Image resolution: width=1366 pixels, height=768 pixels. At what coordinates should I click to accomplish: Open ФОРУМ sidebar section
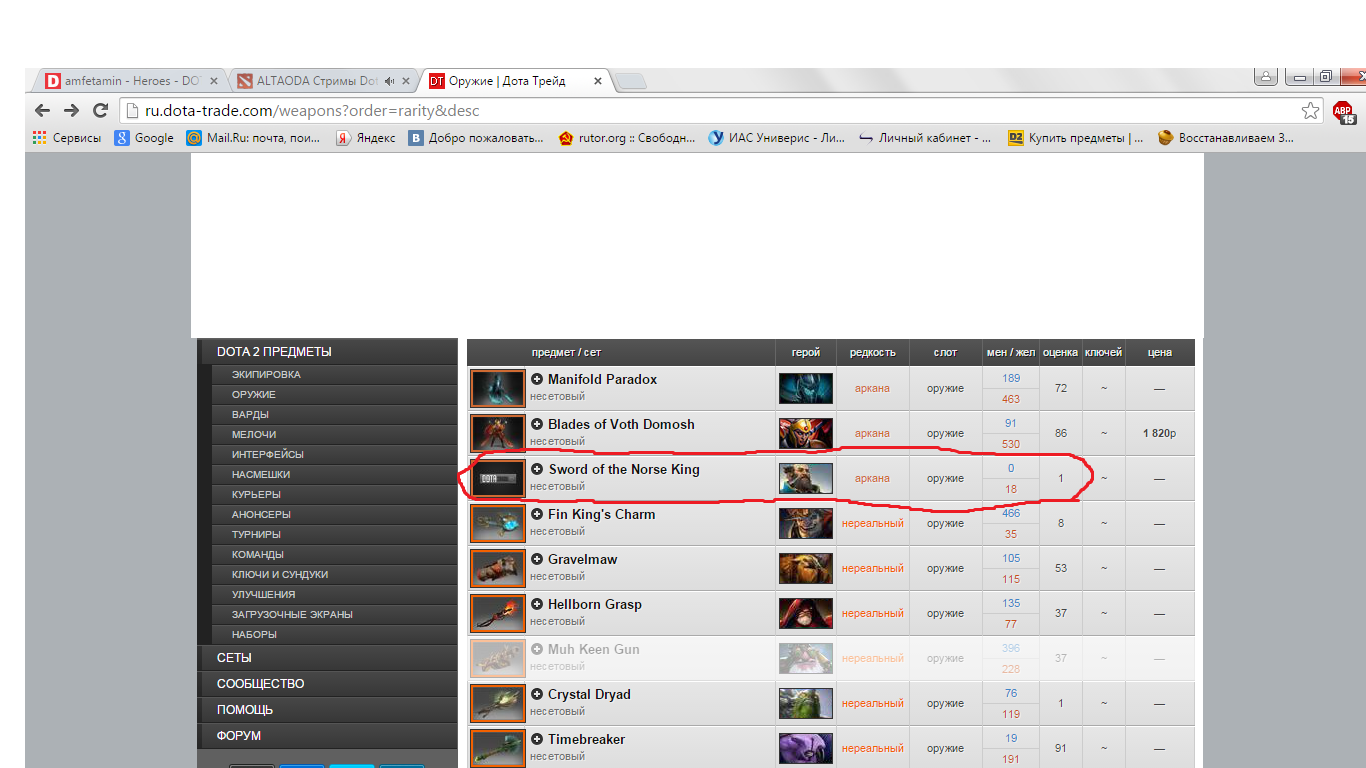point(327,736)
